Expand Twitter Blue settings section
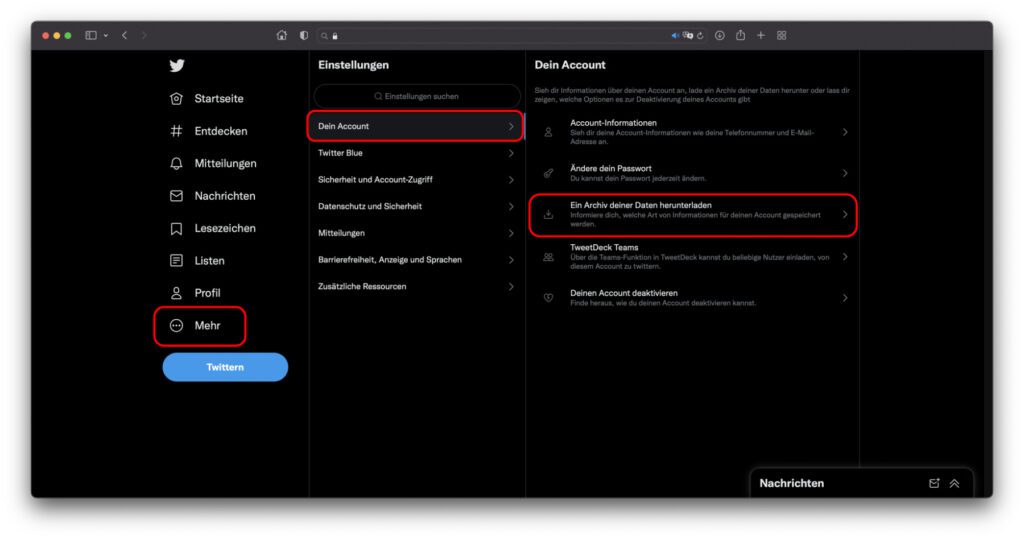Viewport: 1024px width, 539px height. click(x=415, y=153)
